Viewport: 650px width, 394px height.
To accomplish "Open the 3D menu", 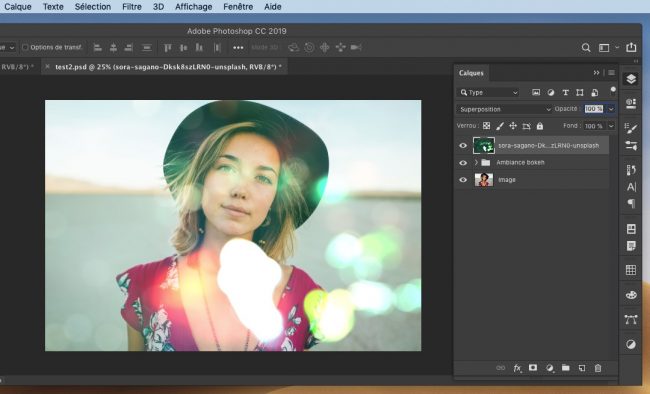I will [158, 7].
